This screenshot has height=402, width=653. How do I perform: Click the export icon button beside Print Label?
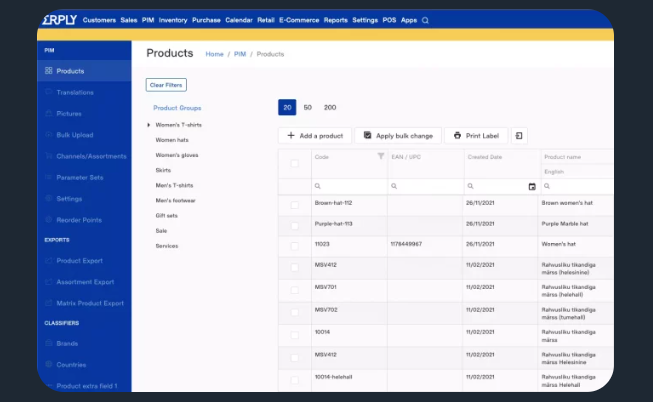coord(519,136)
